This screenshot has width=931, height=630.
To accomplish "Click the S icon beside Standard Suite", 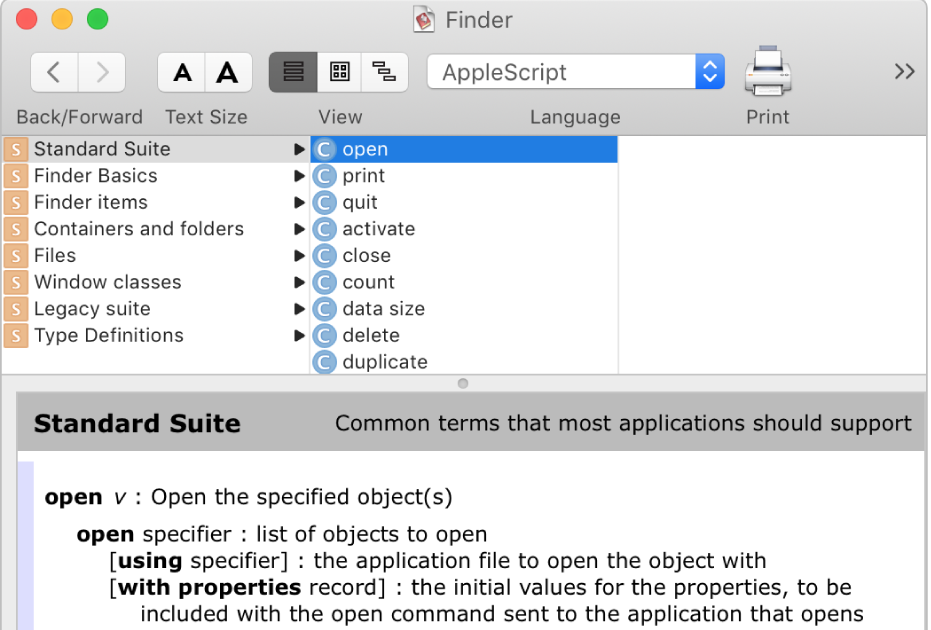I will tap(16, 150).
